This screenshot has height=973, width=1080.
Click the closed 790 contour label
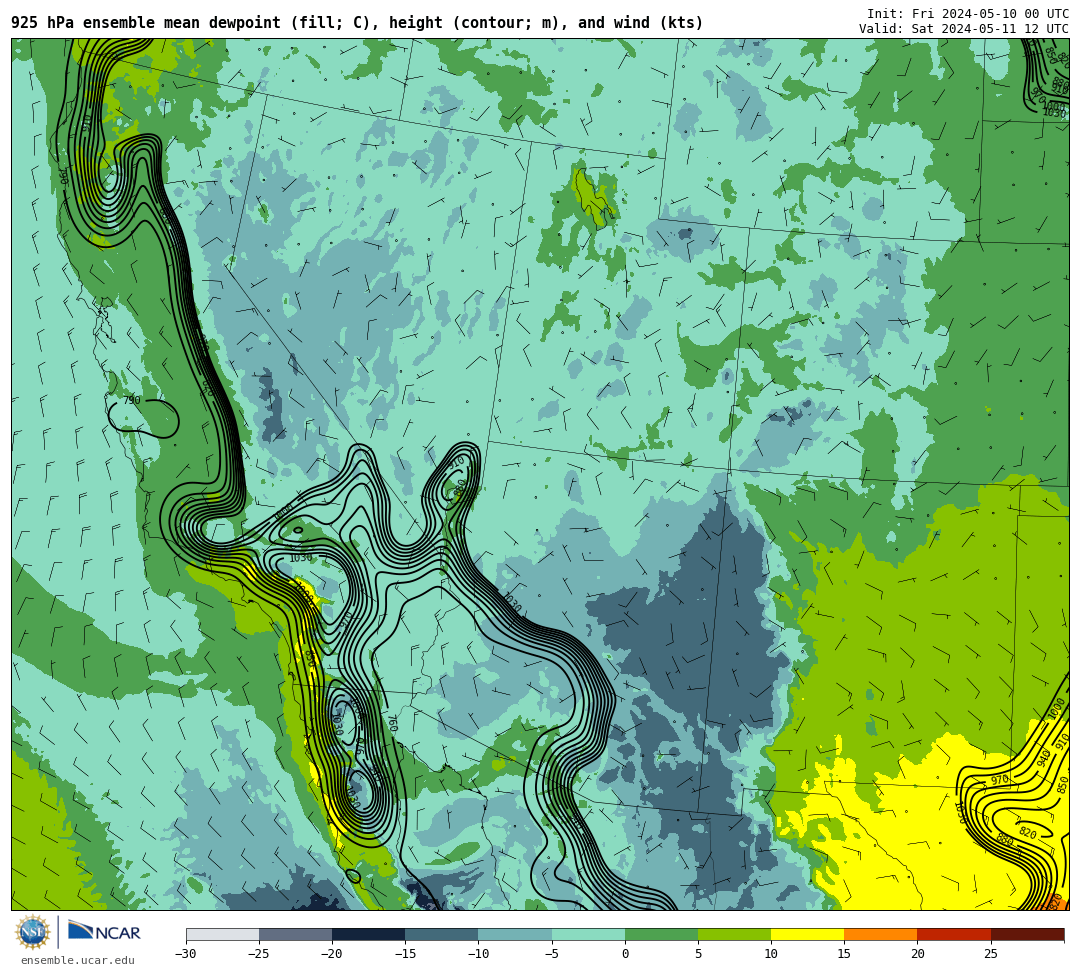(132, 399)
